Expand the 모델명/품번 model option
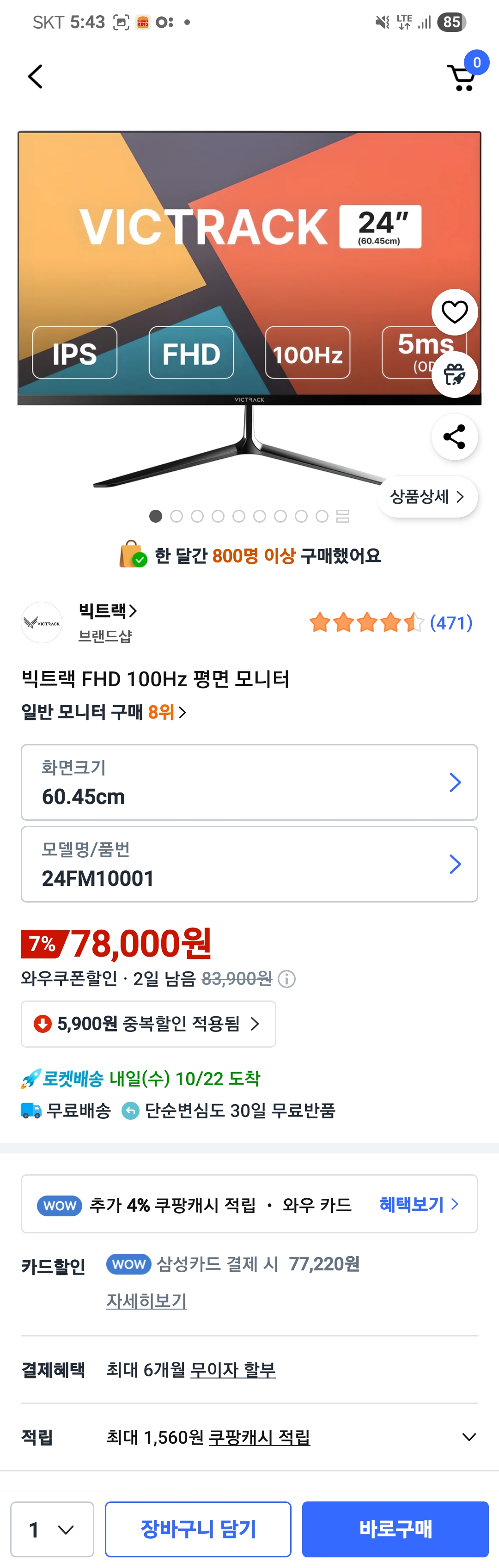 (249, 864)
